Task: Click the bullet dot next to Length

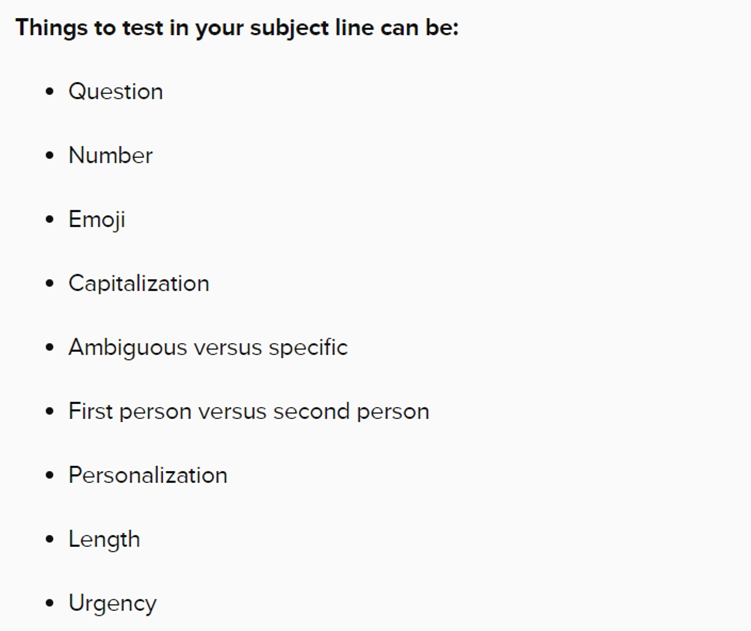Action: click(x=49, y=539)
